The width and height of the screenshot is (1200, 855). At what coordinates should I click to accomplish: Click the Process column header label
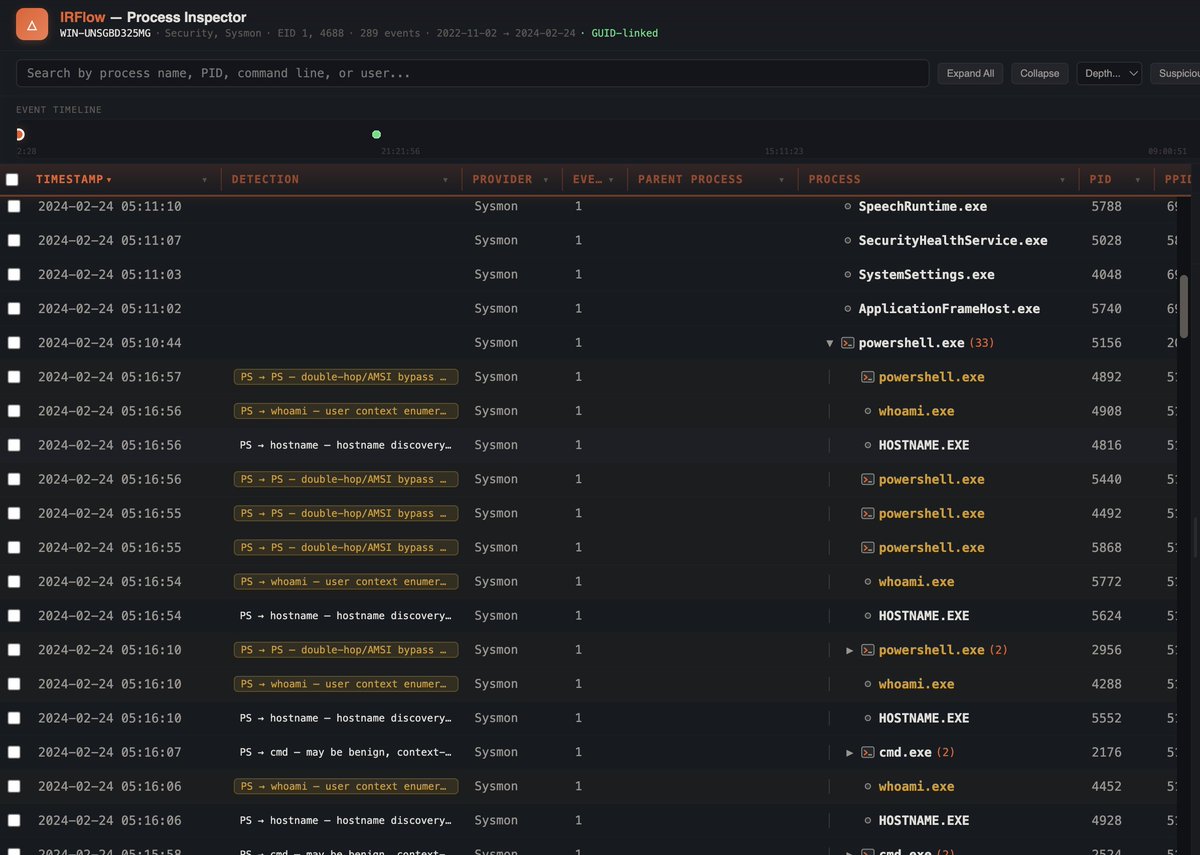click(x=834, y=179)
